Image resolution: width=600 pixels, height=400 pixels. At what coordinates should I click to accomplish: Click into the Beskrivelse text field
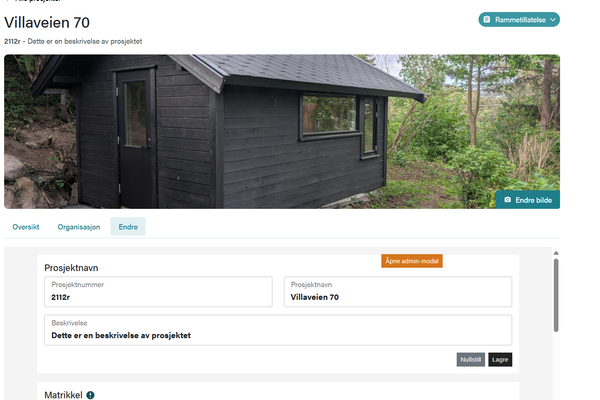coord(278,330)
